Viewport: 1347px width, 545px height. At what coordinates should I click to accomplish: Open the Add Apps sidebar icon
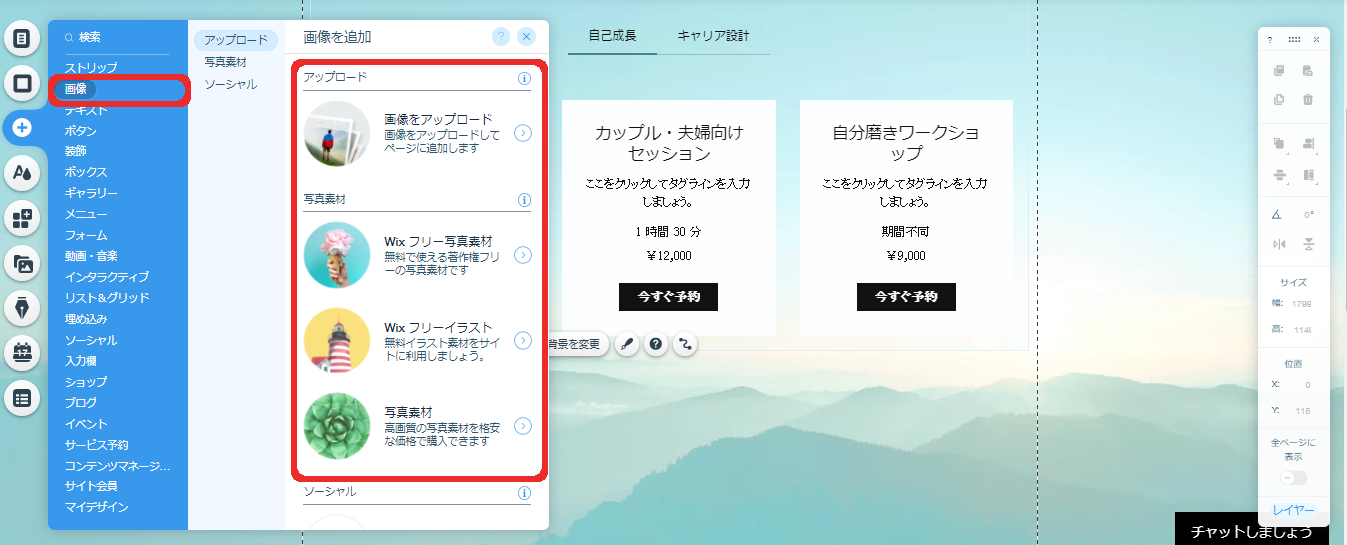click(x=21, y=218)
